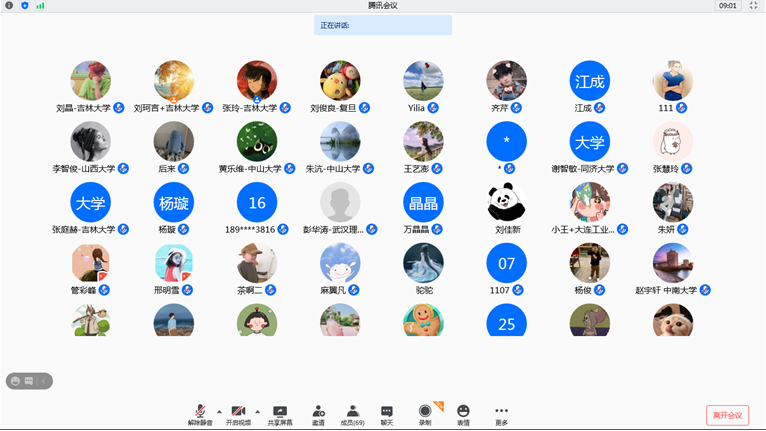Unmute the microphone (解除静音)
This screenshot has width=766, height=431.
[x=200, y=412]
